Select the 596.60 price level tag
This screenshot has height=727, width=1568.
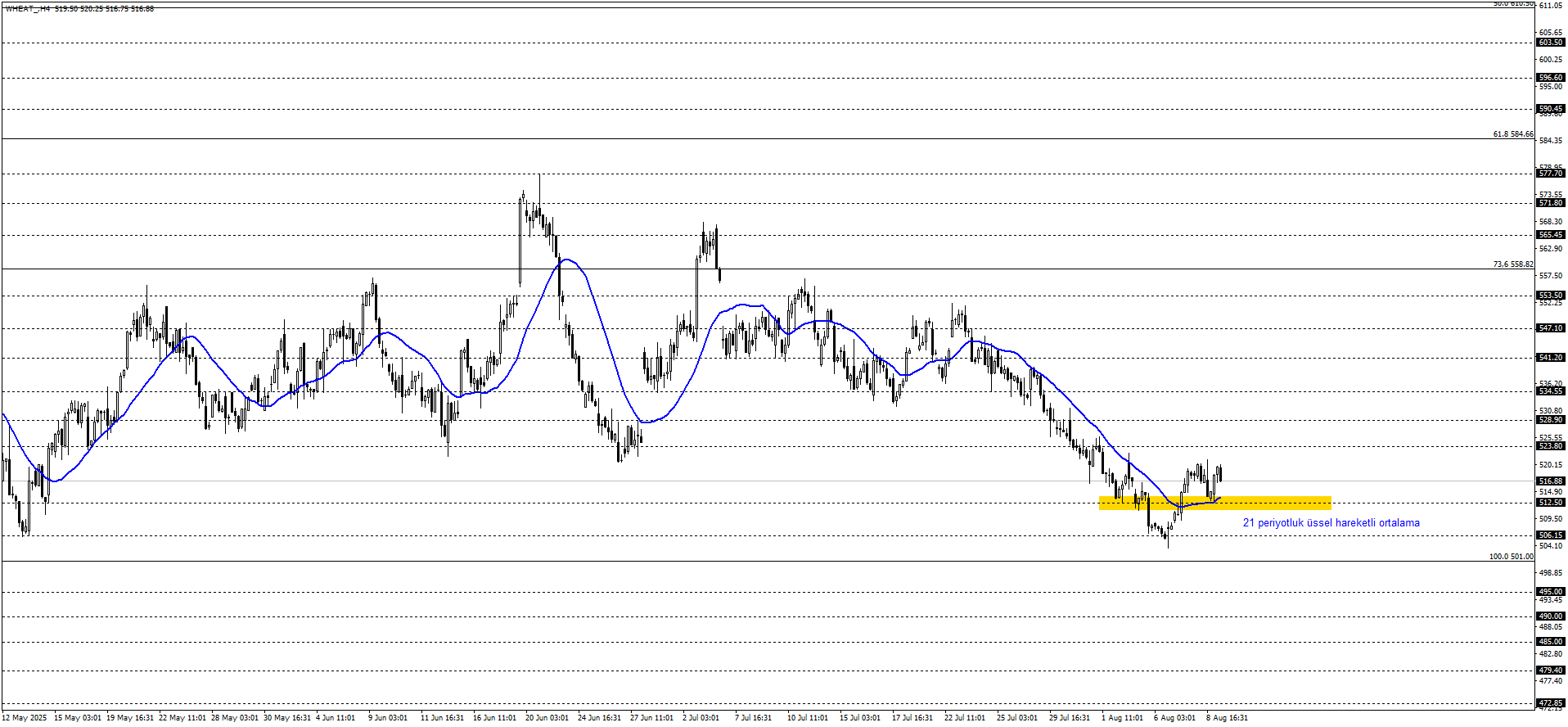1551,78
